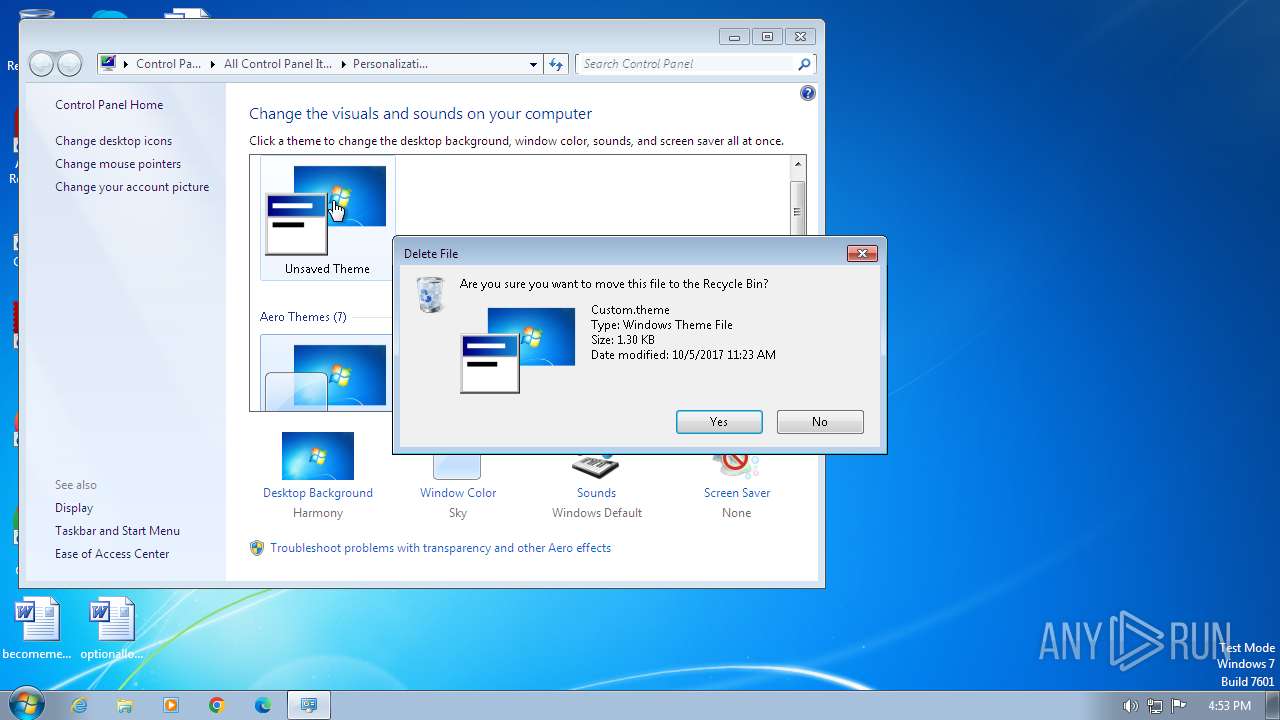Open the Screen Saver settings icon
The height and width of the screenshot is (720, 1280).
coord(736,466)
